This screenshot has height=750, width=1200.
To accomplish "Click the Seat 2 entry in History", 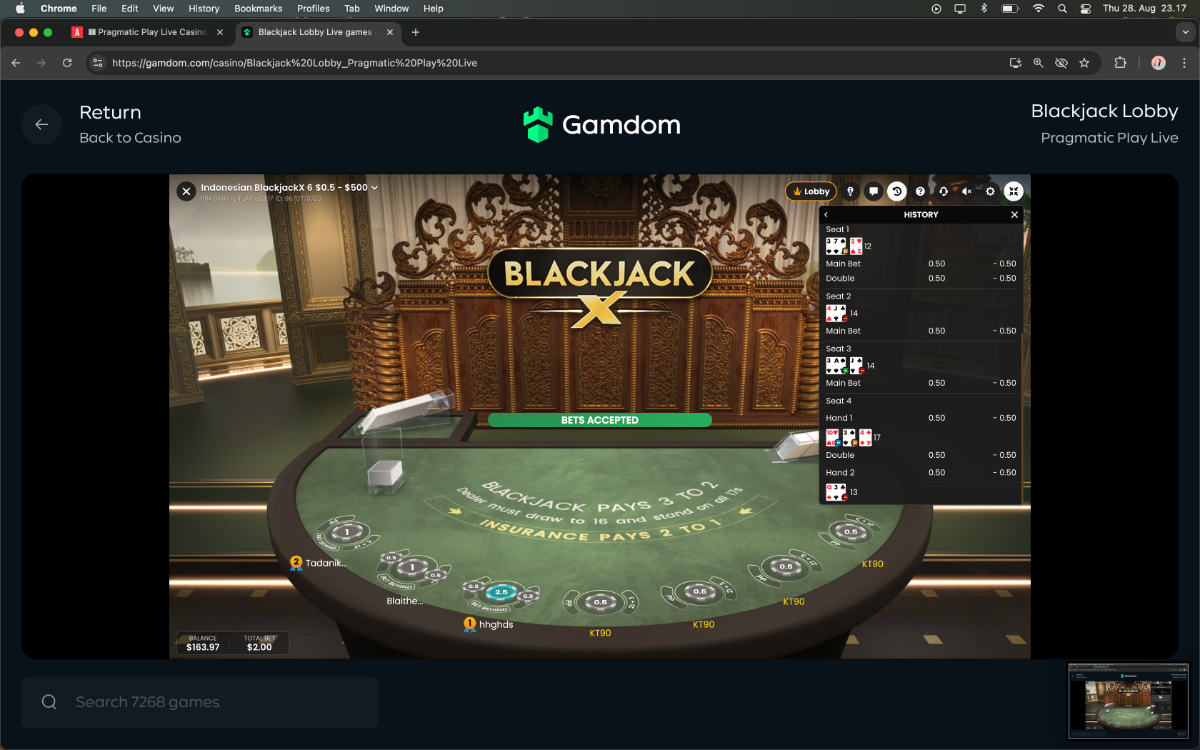I will (838, 296).
